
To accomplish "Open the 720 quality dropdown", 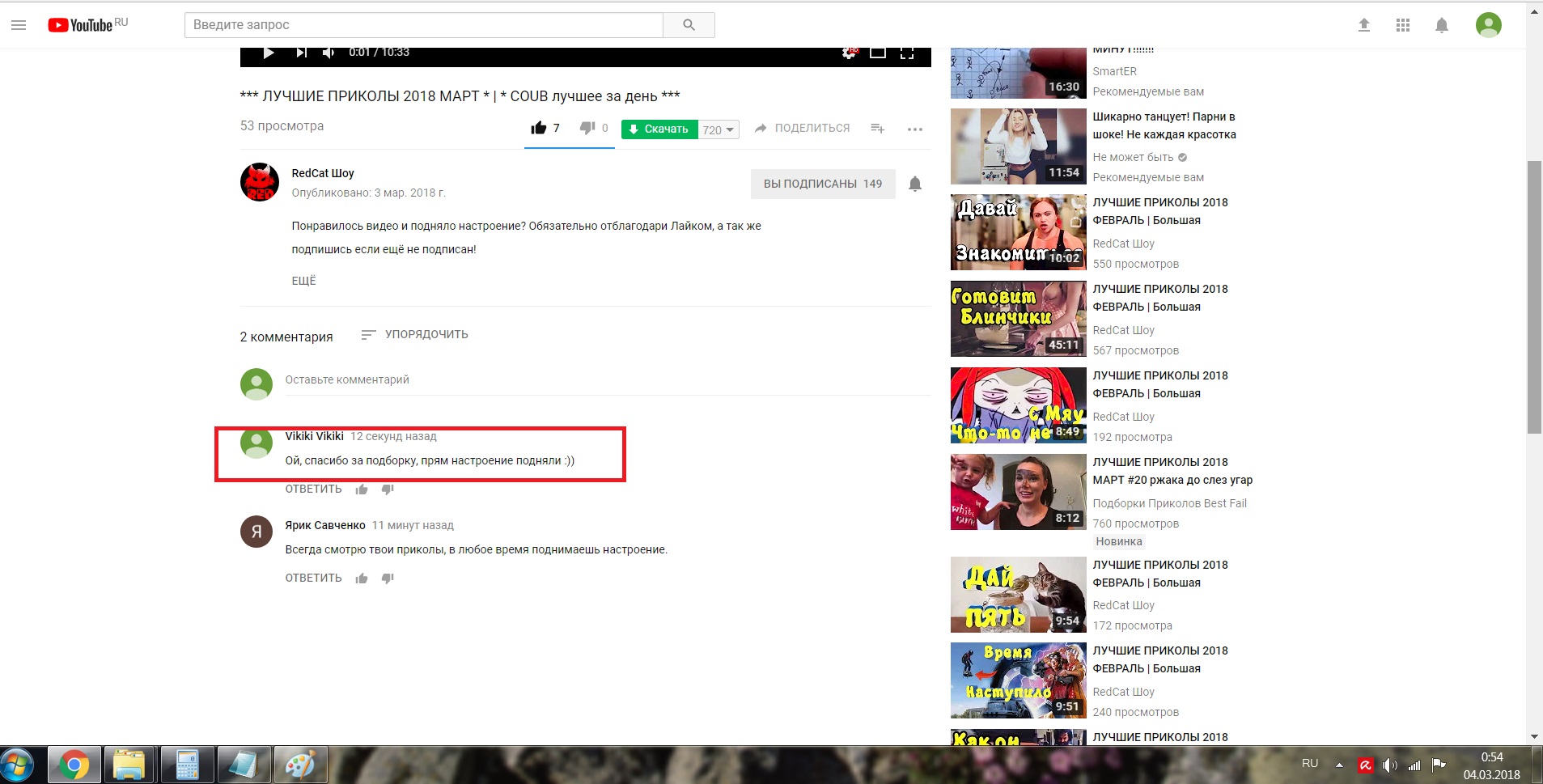I will (x=719, y=129).
